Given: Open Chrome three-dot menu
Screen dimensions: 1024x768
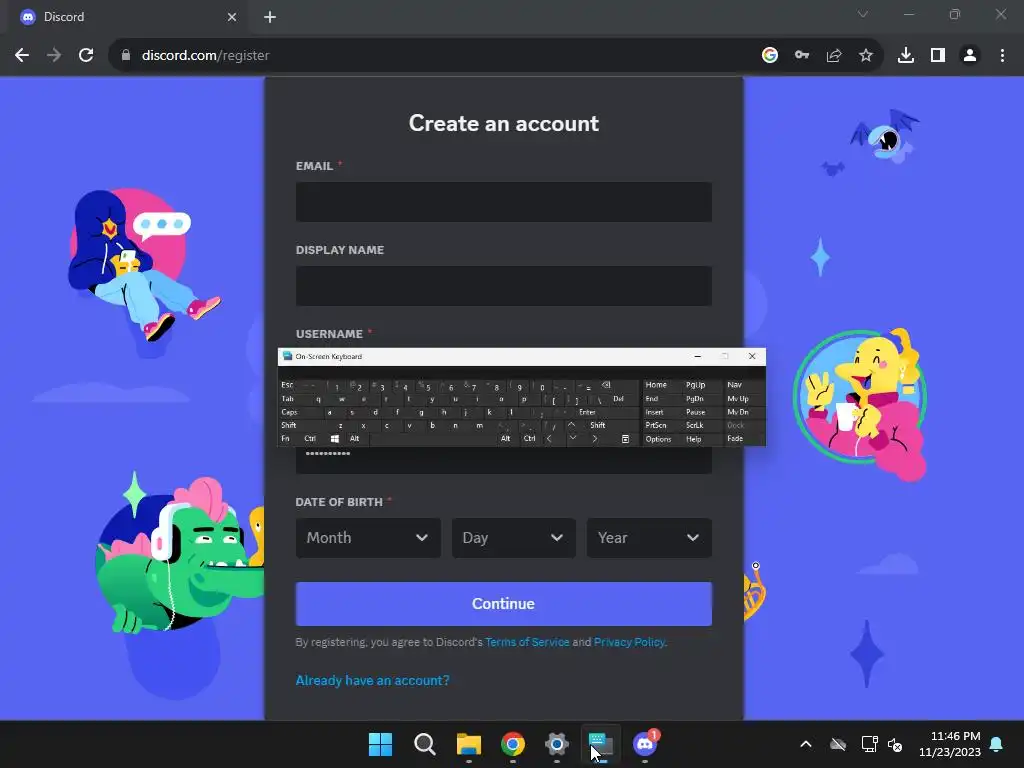Looking at the screenshot, I should tap(1002, 56).
